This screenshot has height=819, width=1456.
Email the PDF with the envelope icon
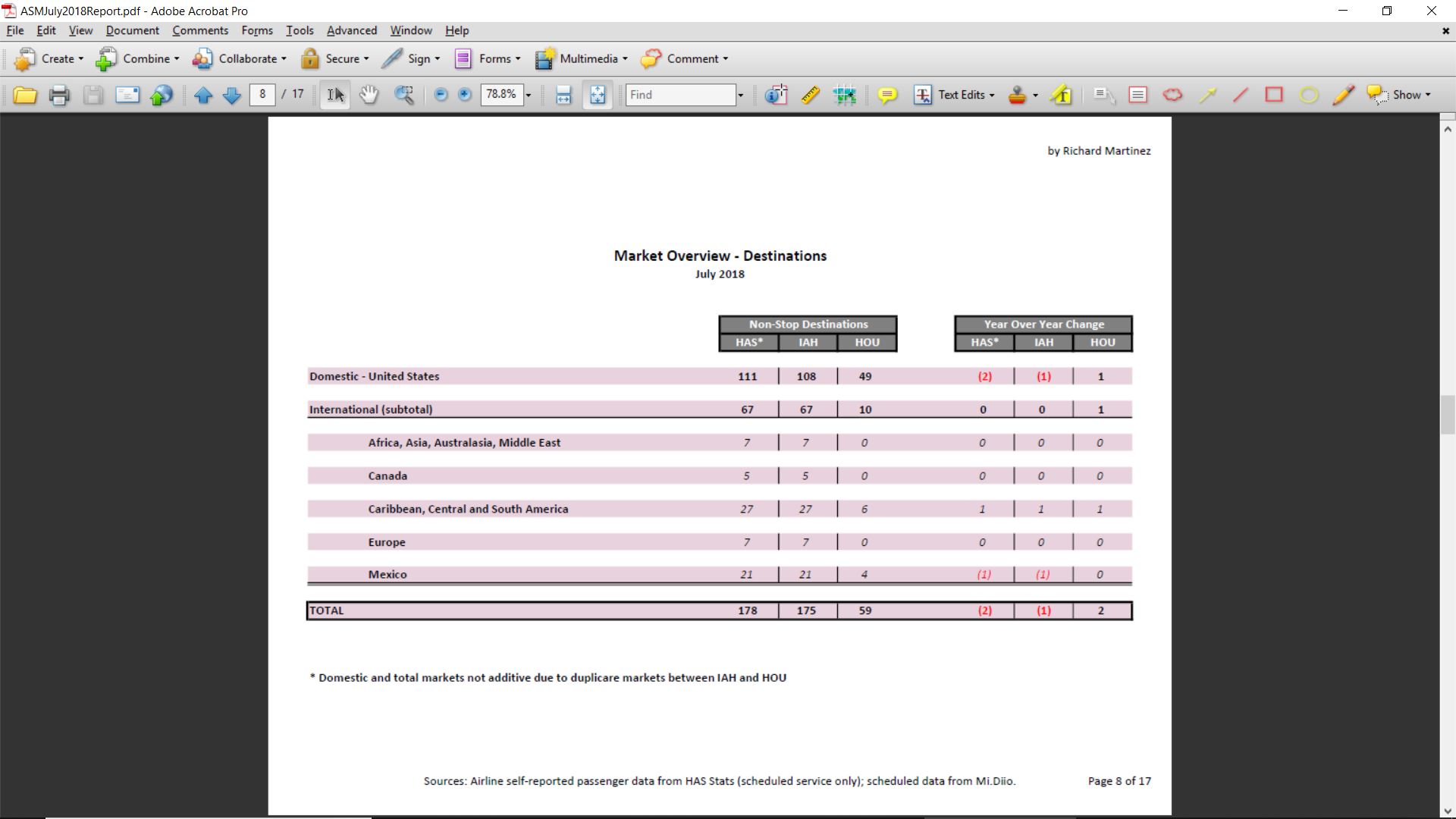(x=127, y=95)
